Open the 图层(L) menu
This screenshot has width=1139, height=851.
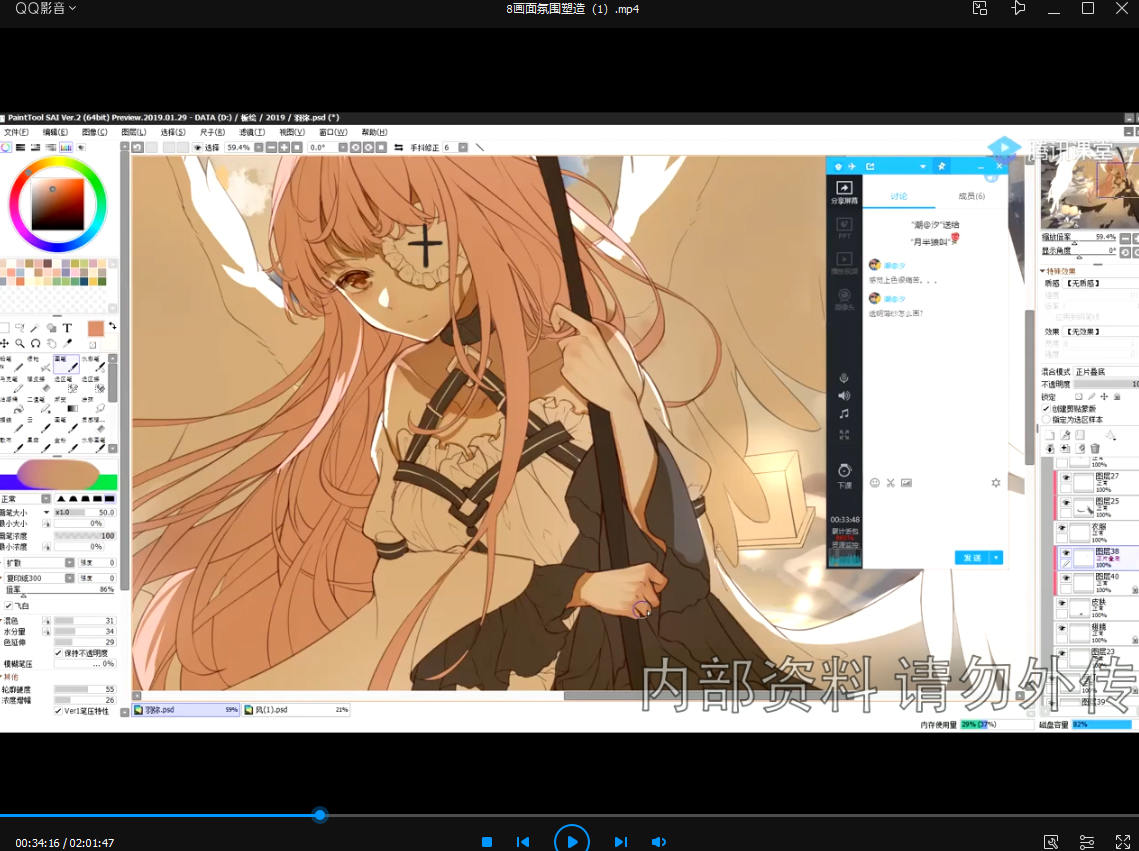(133, 132)
